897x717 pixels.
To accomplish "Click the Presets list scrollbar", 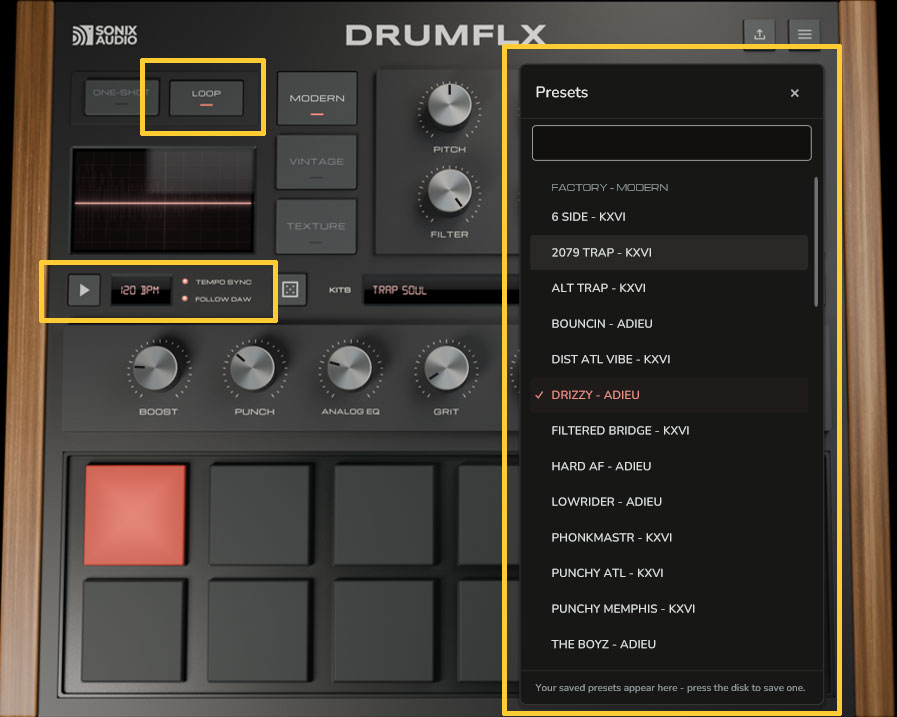I will (x=816, y=241).
